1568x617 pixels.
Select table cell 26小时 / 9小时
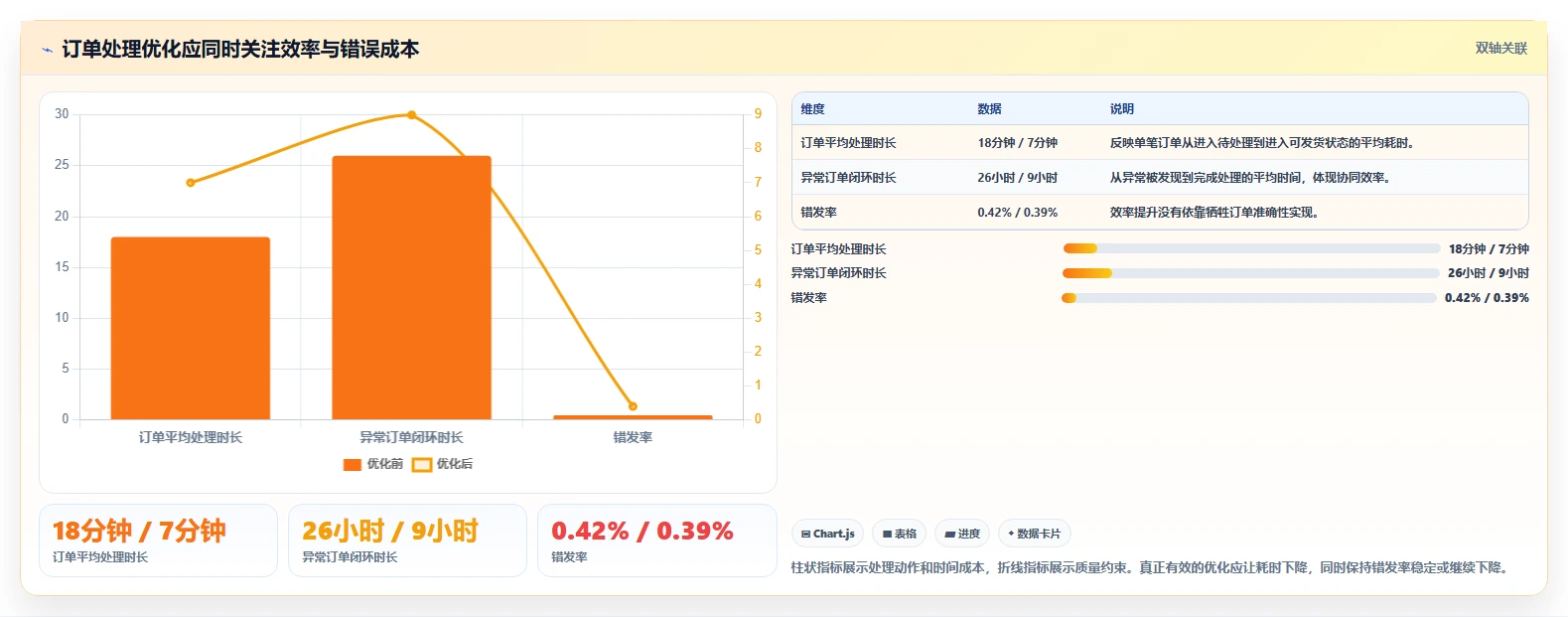tap(1017, 178)
